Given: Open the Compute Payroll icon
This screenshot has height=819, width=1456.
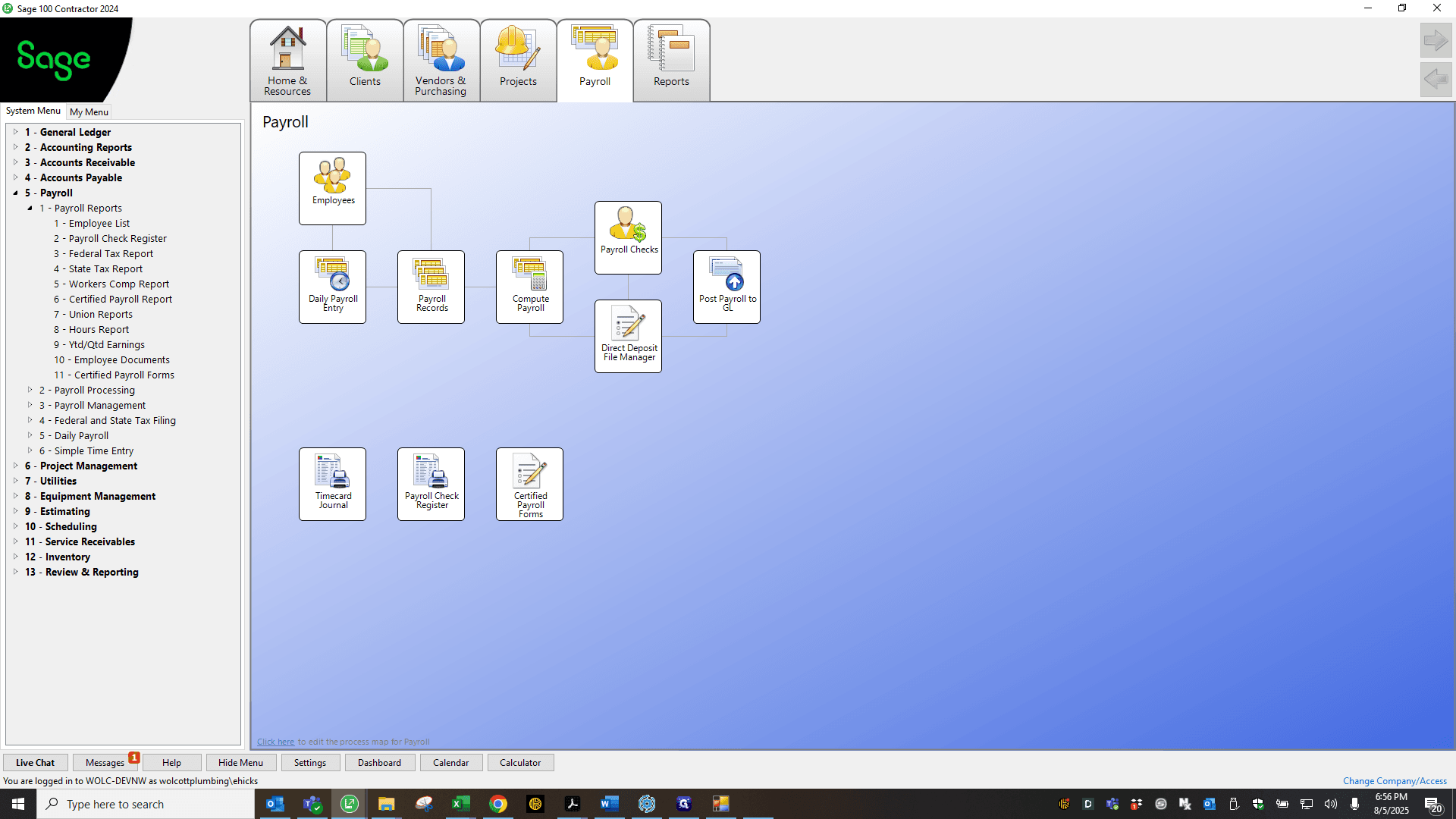Looking at the screenshot, I should pyautogui.click(x=529, y=287).
